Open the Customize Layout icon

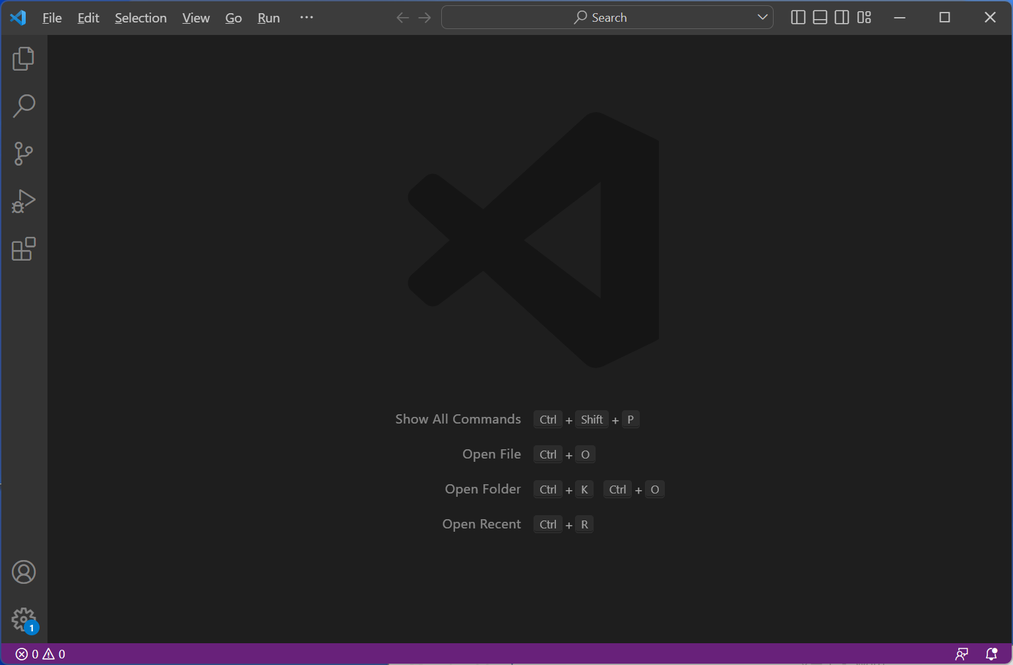[864, 17]
